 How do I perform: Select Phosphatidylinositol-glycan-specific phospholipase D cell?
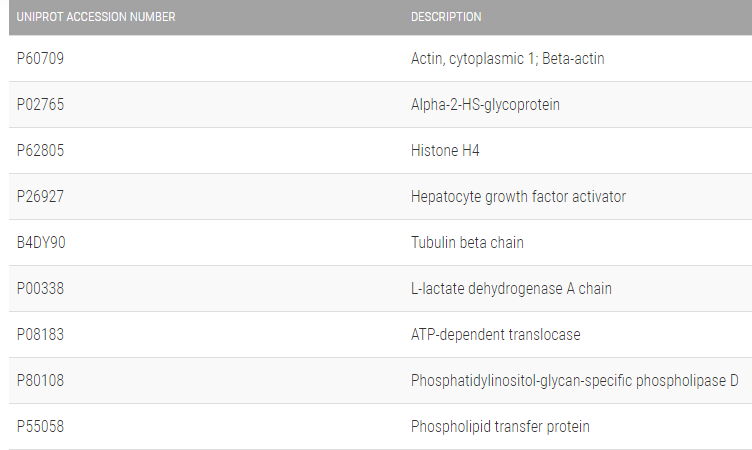(574, 381)
